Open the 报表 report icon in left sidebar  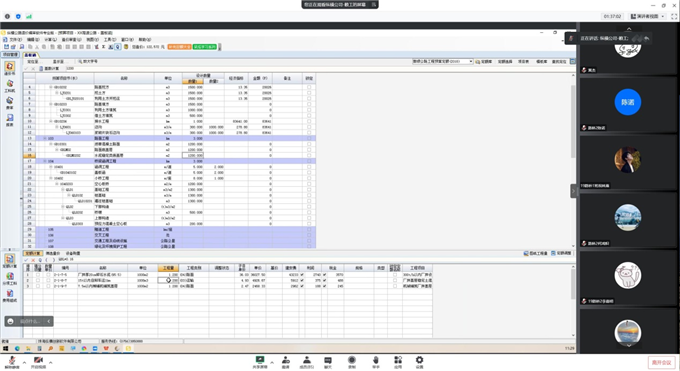coord(10,120)
